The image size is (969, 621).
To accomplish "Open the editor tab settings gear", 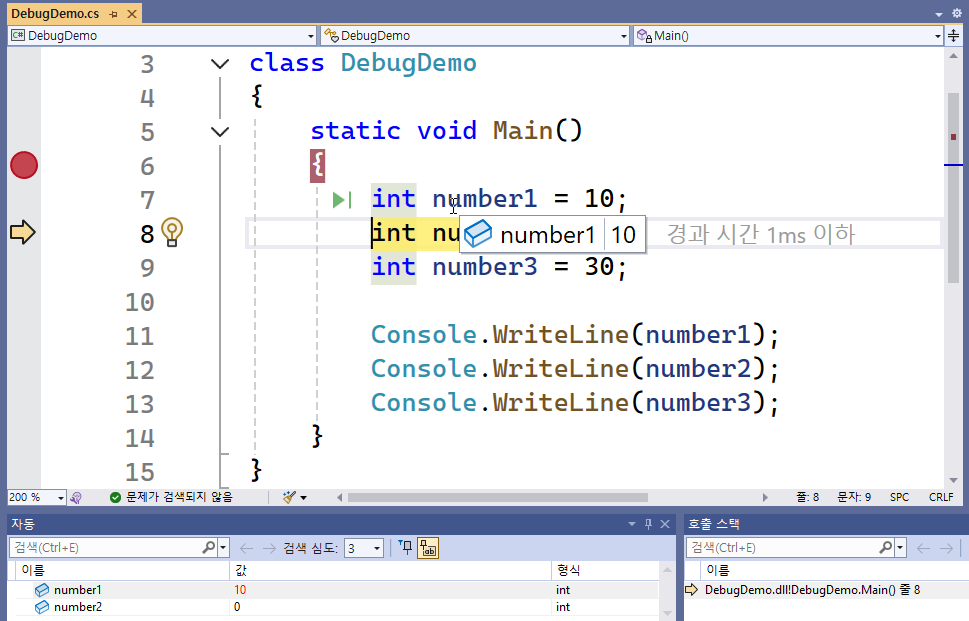I will point(956,13).
